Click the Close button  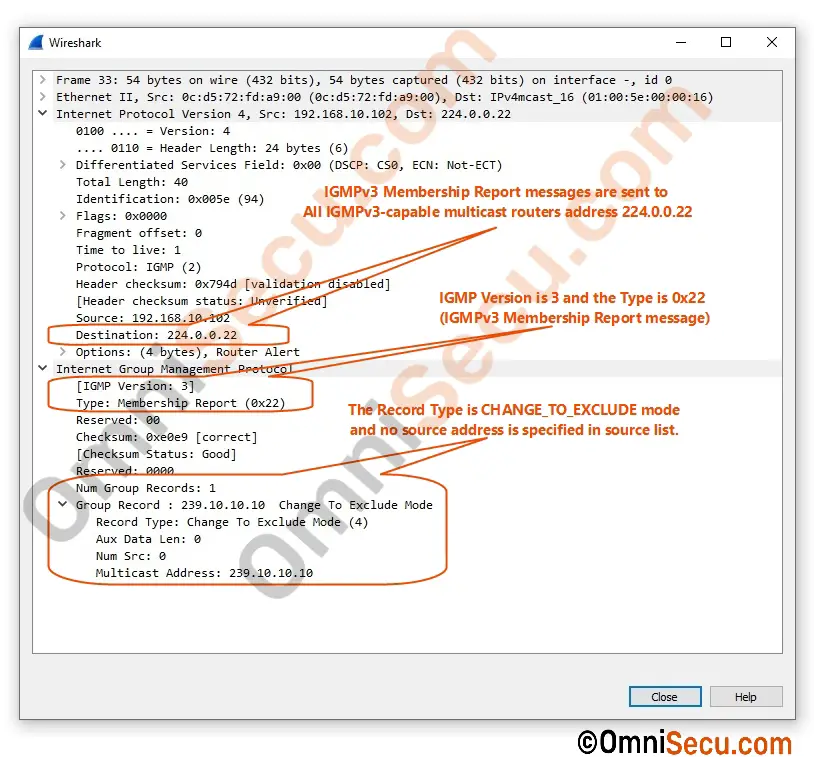pos(664,696)
